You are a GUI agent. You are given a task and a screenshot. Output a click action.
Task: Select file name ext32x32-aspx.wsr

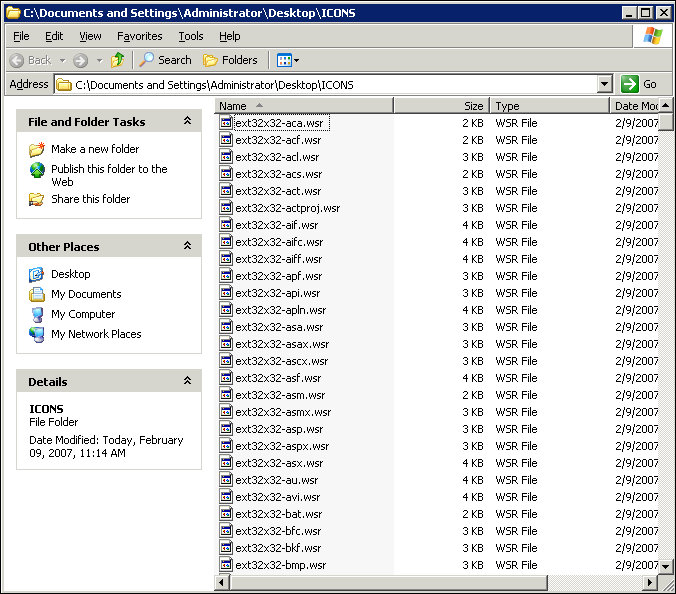point(282,446)
